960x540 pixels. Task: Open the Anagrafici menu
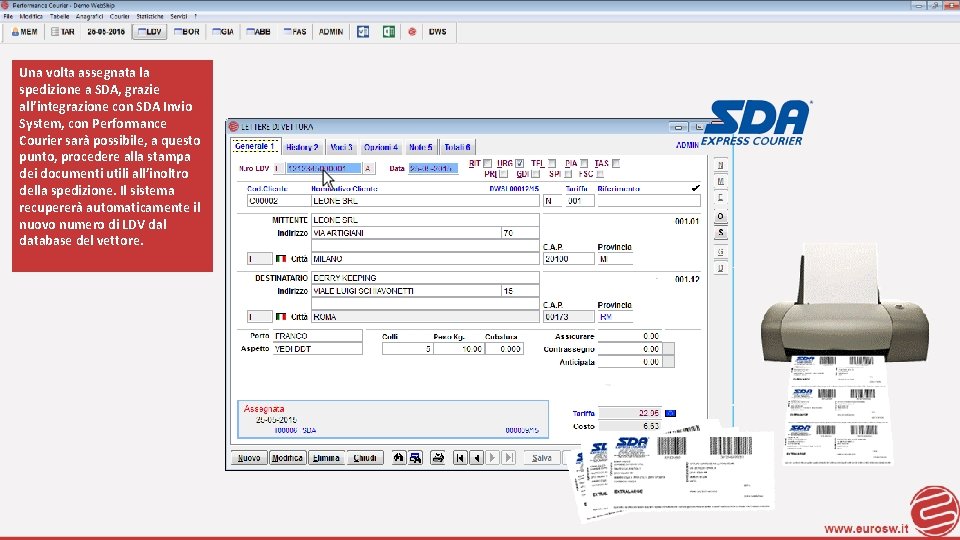point(89,17)
